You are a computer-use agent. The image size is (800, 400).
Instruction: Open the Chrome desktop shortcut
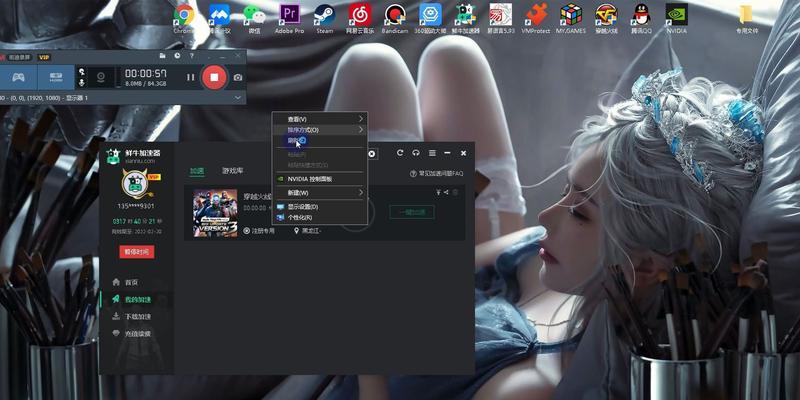point(184,18)
